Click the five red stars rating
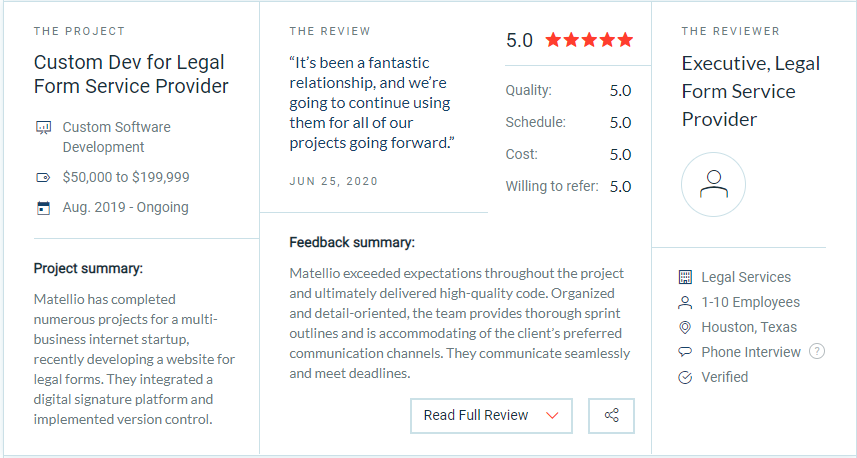The image size is (857, 458). point(589,40)
